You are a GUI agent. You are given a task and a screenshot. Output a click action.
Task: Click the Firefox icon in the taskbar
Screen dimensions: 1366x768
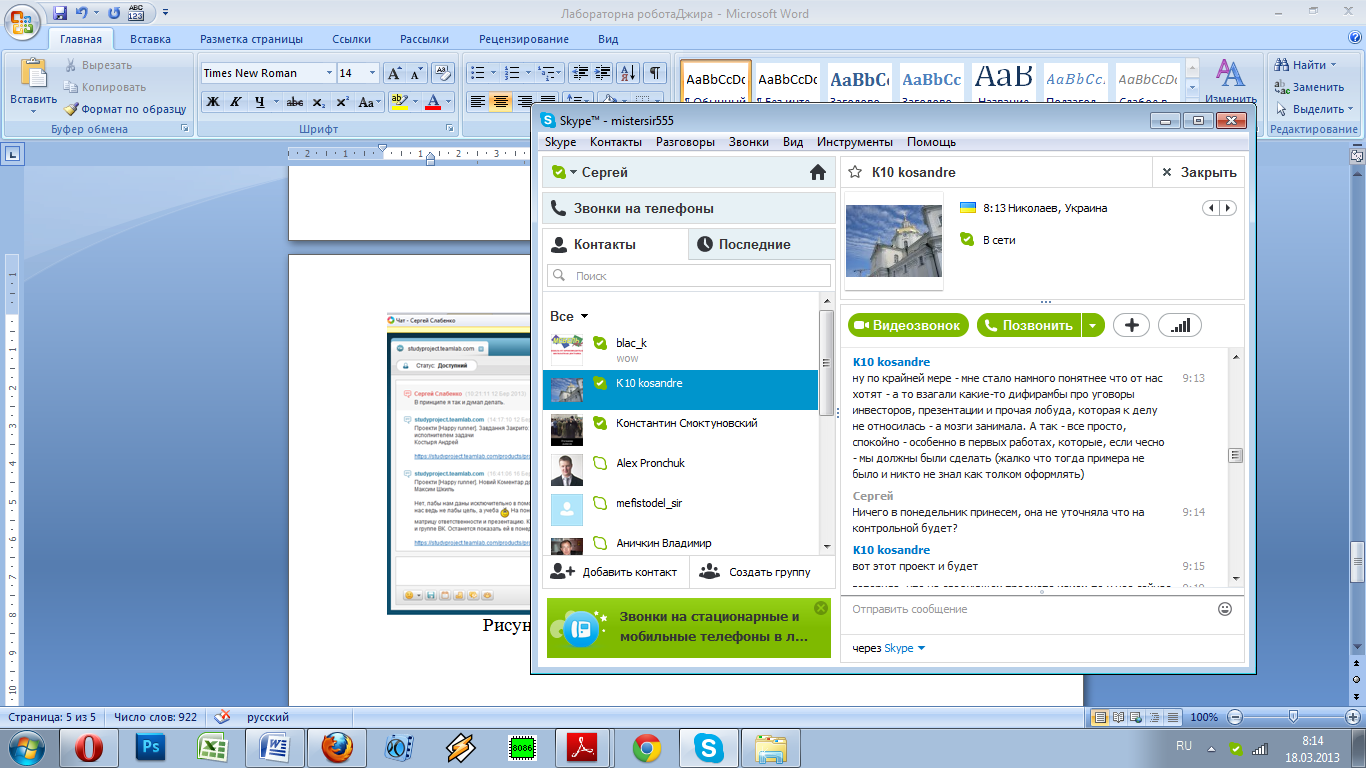(x=337, y=747)
